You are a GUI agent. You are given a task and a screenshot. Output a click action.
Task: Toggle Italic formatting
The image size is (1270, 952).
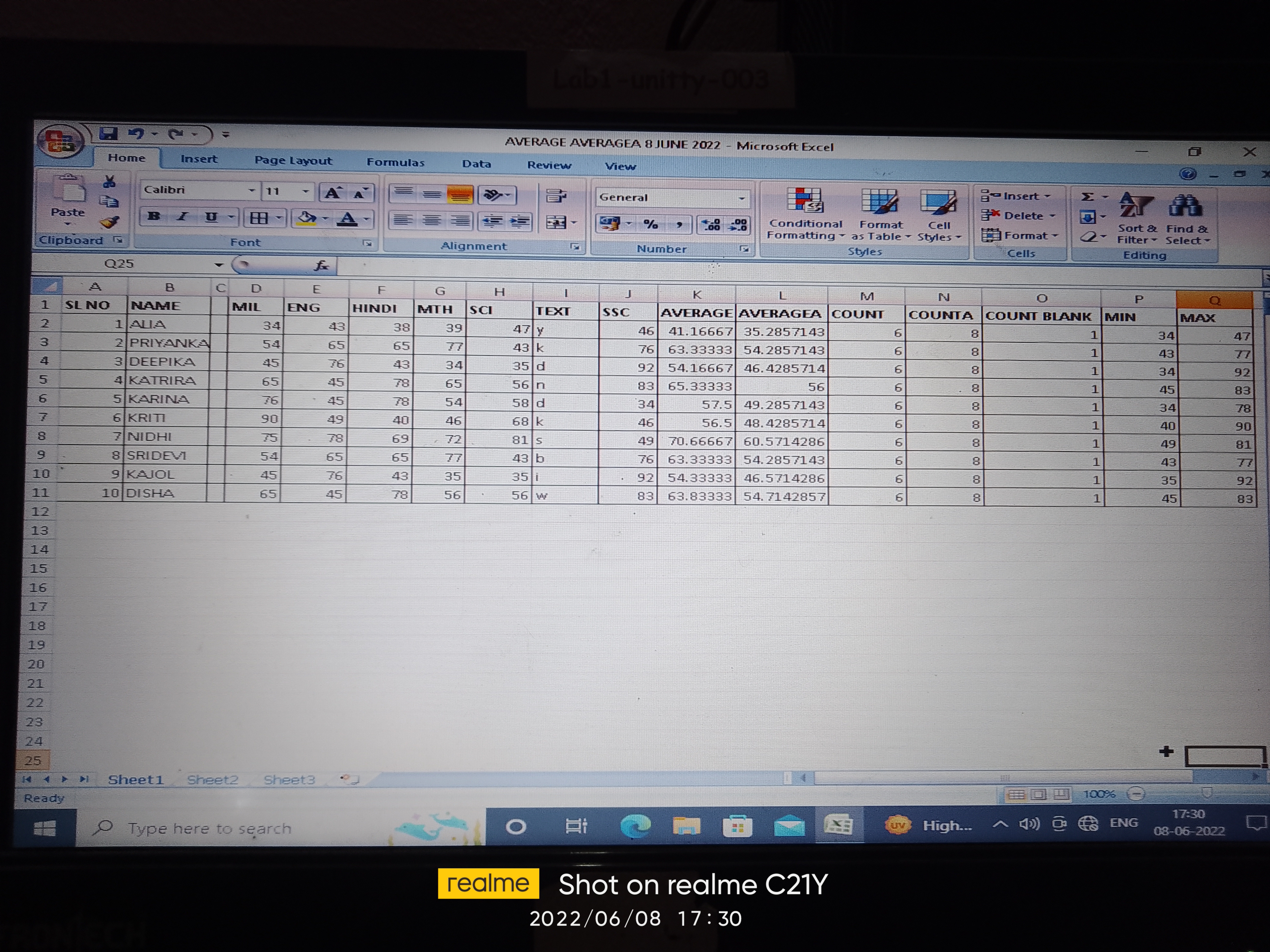tap(183, 217)
